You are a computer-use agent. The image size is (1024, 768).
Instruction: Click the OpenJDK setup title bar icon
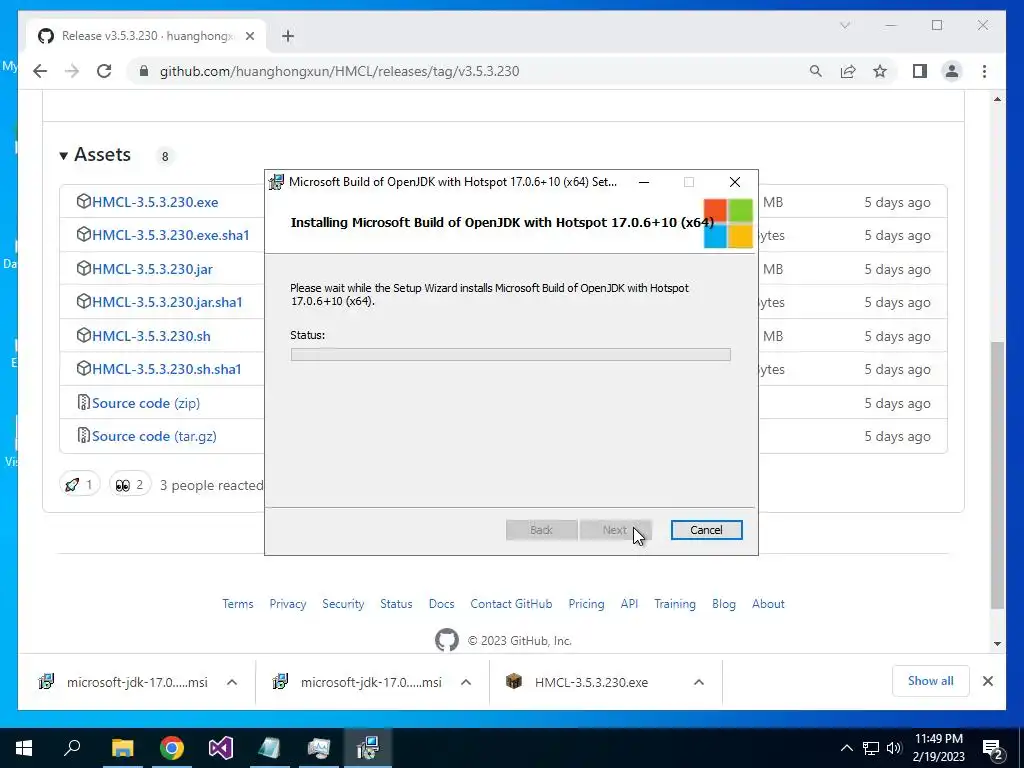[276, 182]
